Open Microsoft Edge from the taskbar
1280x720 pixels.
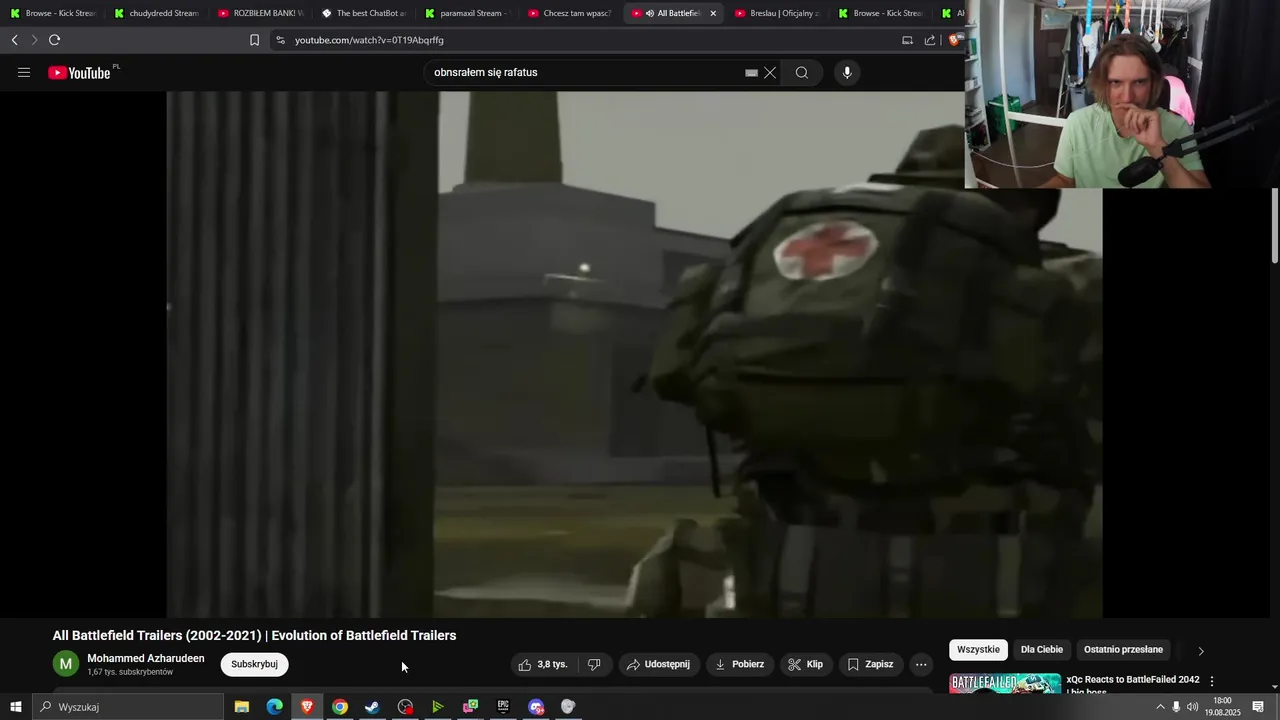pos(274,707)
